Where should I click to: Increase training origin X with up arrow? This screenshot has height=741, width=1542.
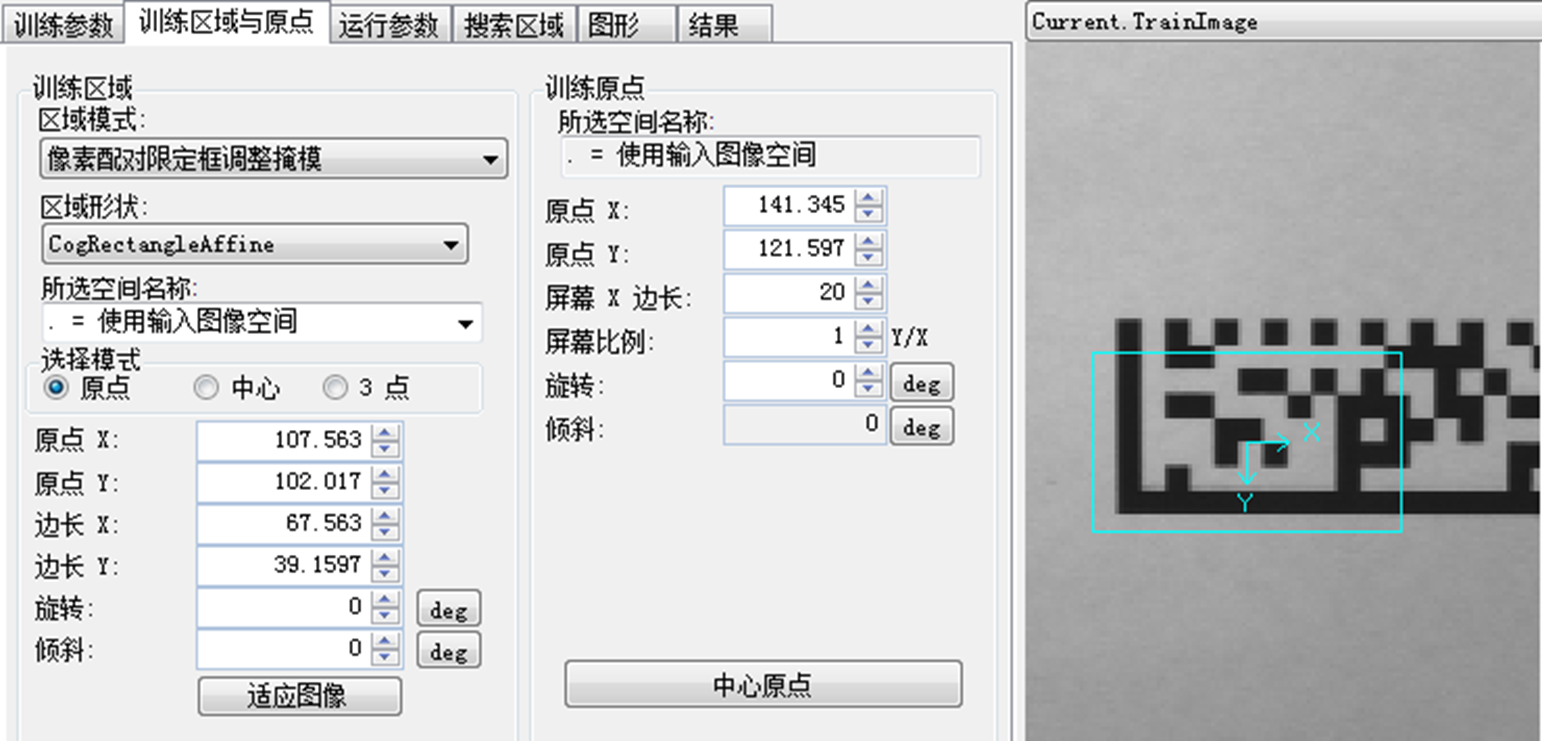[x=869, y=198]
